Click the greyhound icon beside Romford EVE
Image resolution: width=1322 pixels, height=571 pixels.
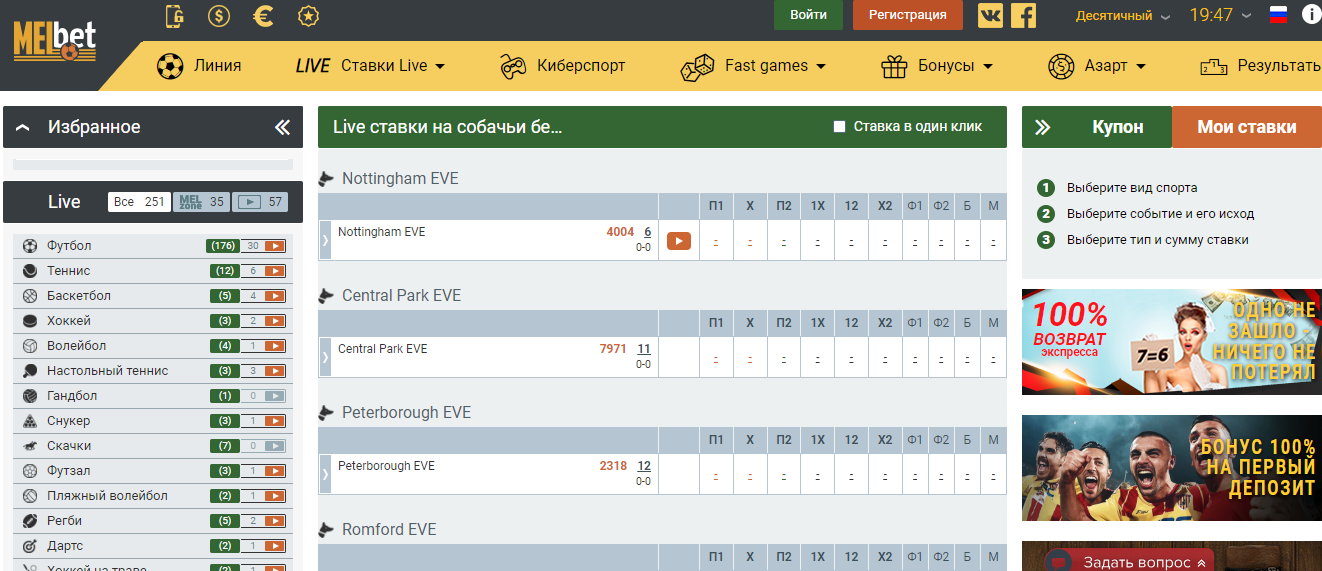[x=326, y=530]
